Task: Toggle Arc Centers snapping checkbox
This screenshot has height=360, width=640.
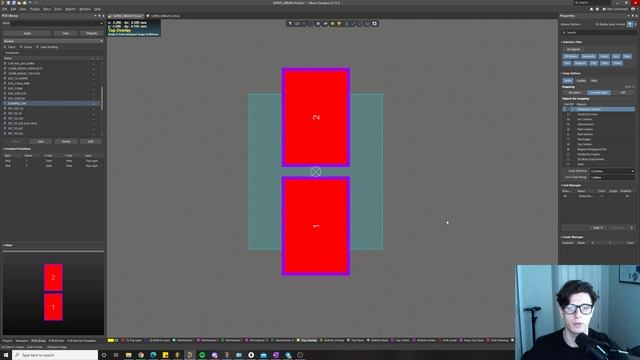Action: [569, 119]
